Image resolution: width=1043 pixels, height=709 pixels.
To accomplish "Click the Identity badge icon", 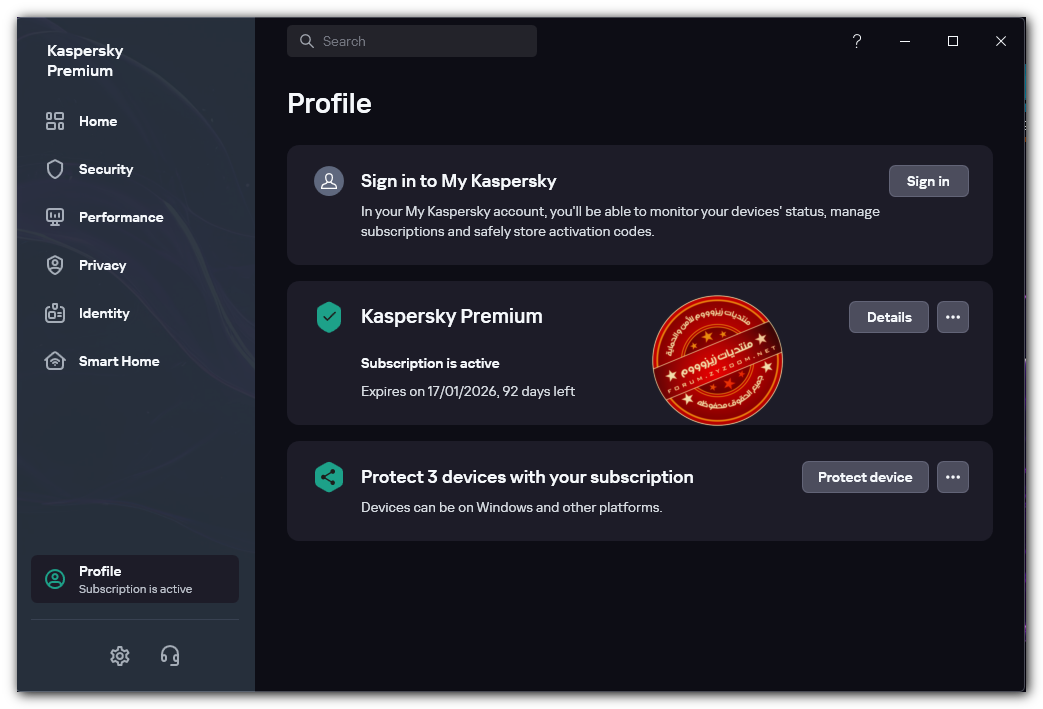I will click(55, 313).
